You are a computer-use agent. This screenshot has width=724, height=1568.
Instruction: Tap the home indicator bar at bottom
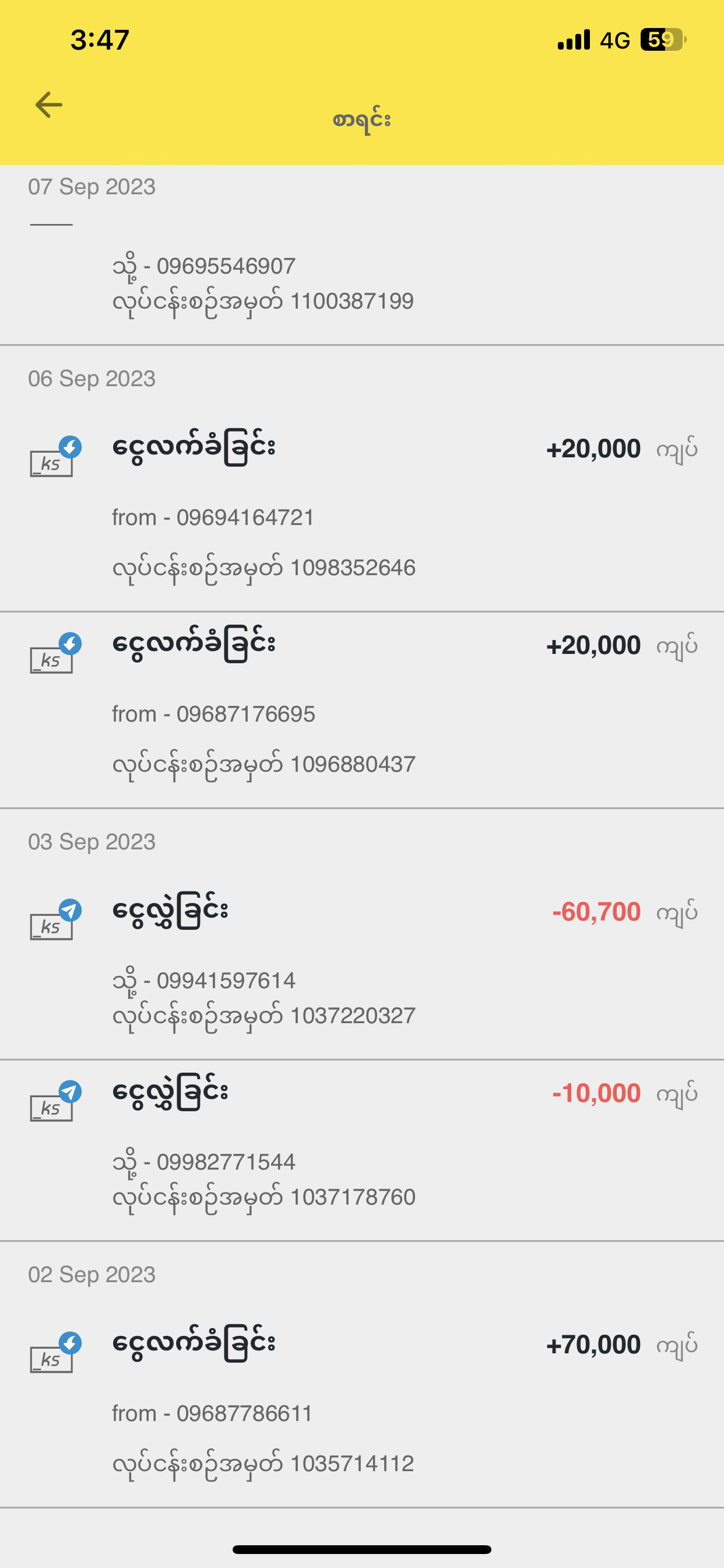(x=361, y=1550)
